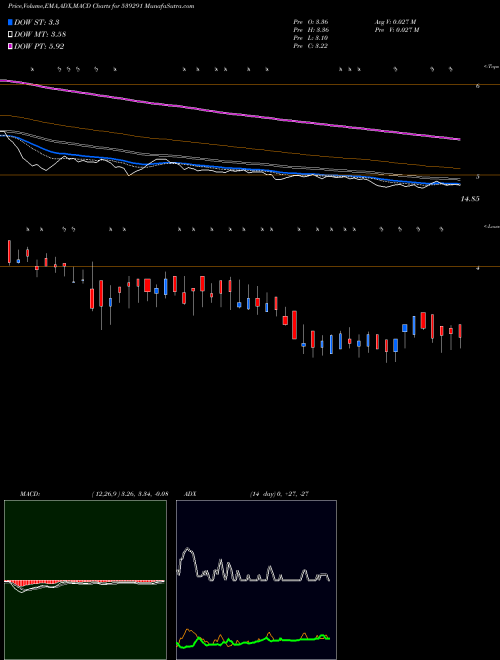Click the 'Pre H: 3.36' value
Viewport: 500px width, 660px height.
311,30
